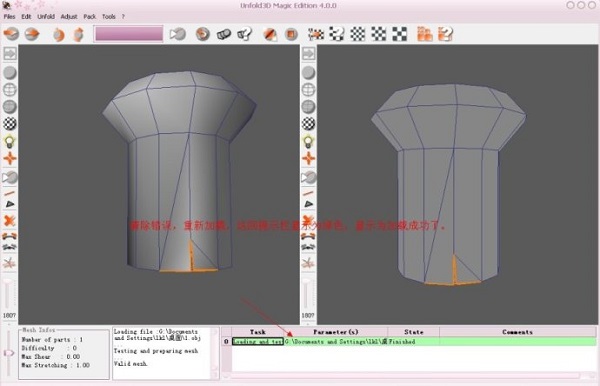Click the orange stop square icon

[x=291, y=34]
